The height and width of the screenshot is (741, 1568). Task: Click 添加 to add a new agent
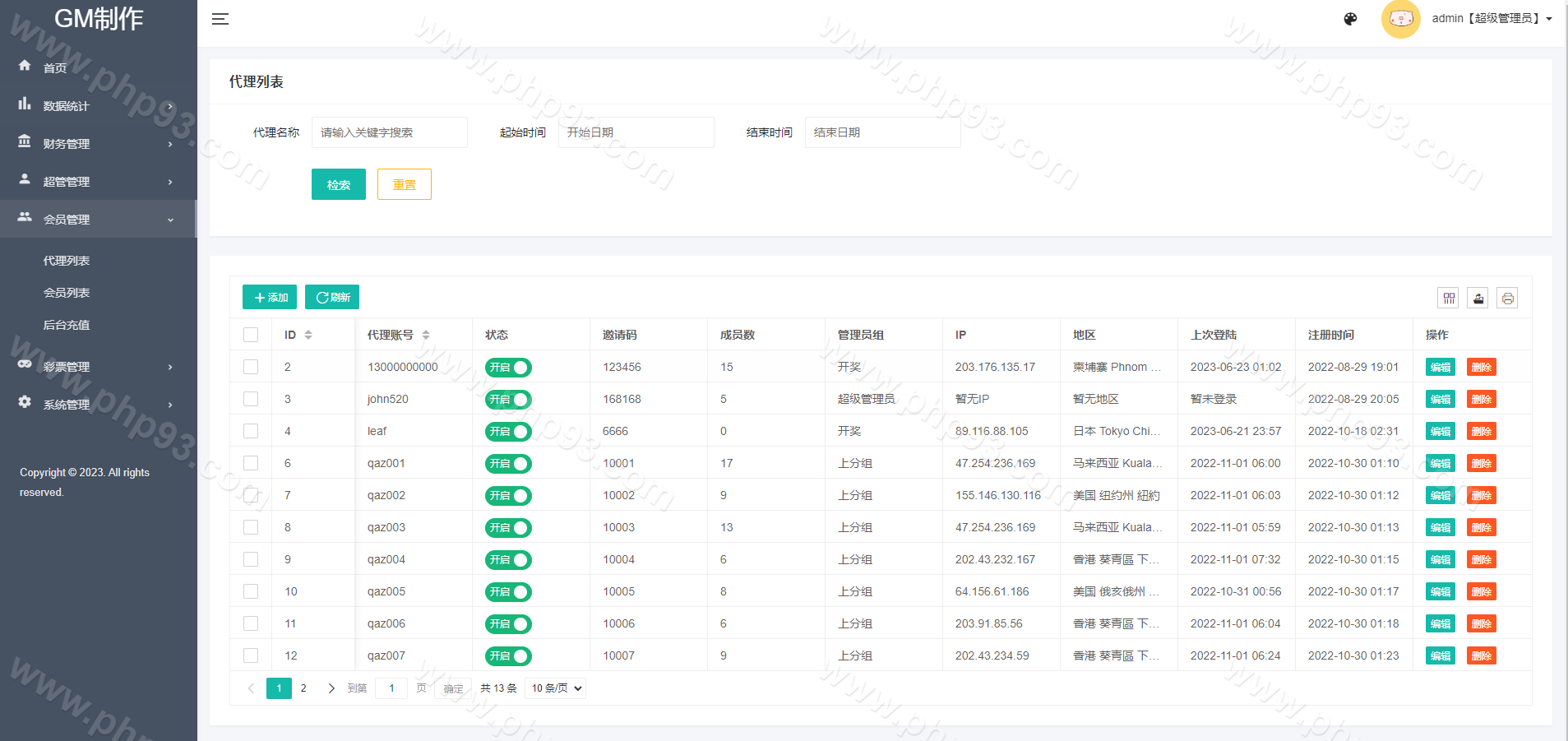(x=270, y=297)
